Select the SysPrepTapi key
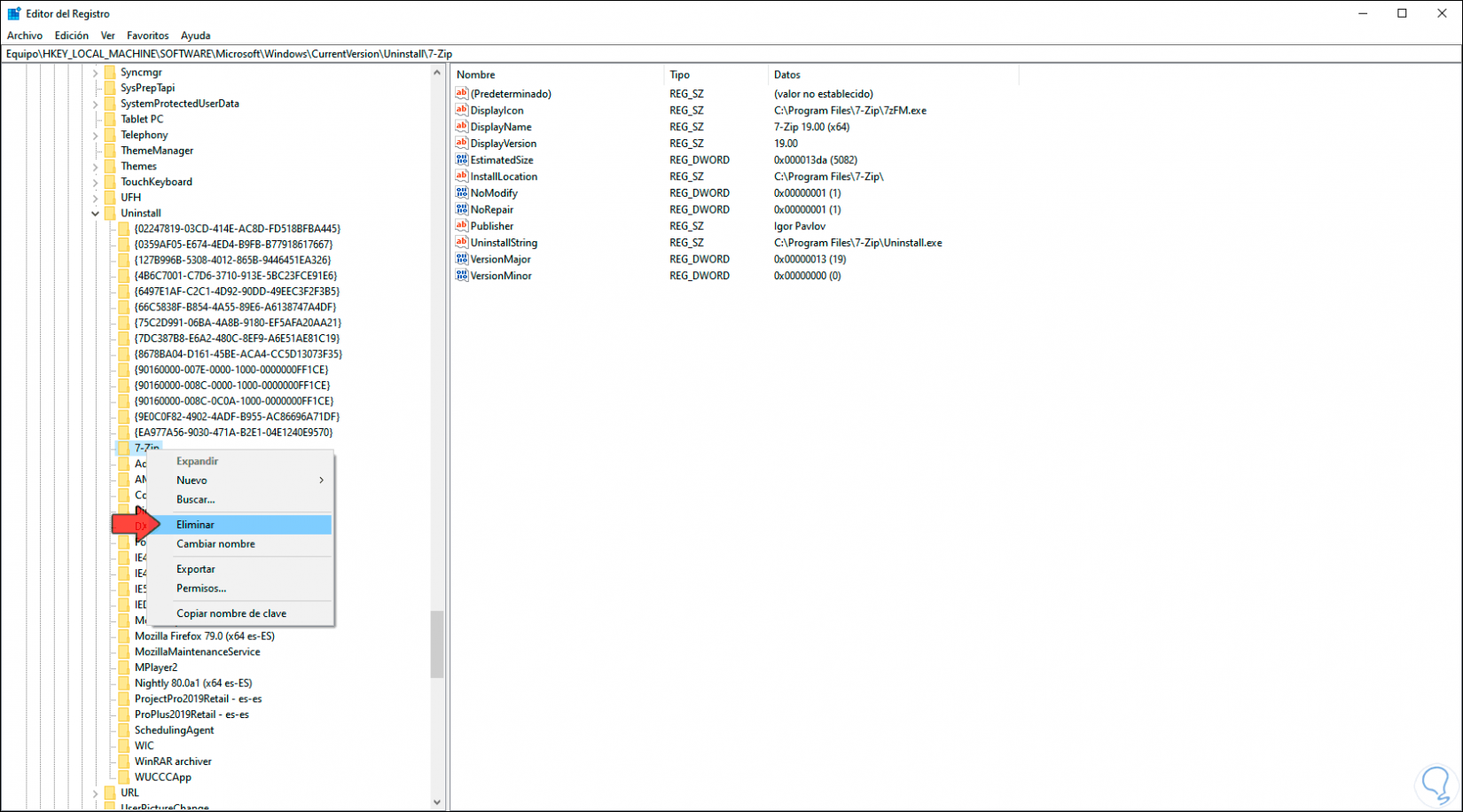The image size is (1463, 812). click(148, 88)
